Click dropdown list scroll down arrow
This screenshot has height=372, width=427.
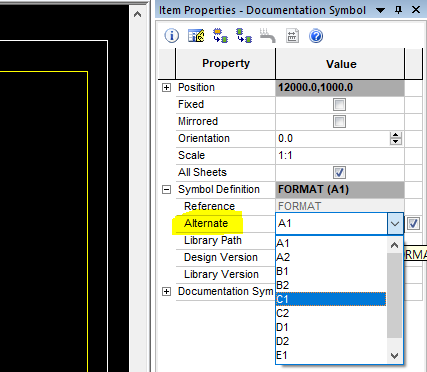tap(395, 356)
